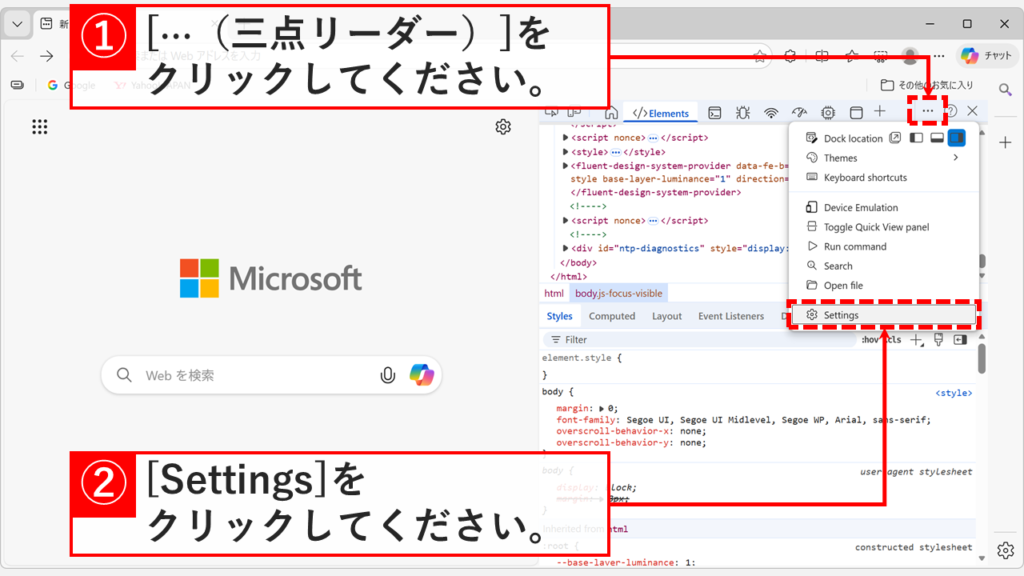Open the Console drawer icon in DevTools
Image resolution: width=1024 pixels, height=576 pixels.
715,113
